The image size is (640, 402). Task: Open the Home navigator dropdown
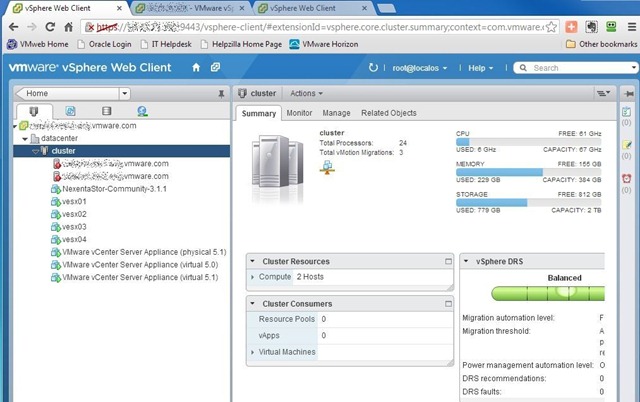(124, 93)
